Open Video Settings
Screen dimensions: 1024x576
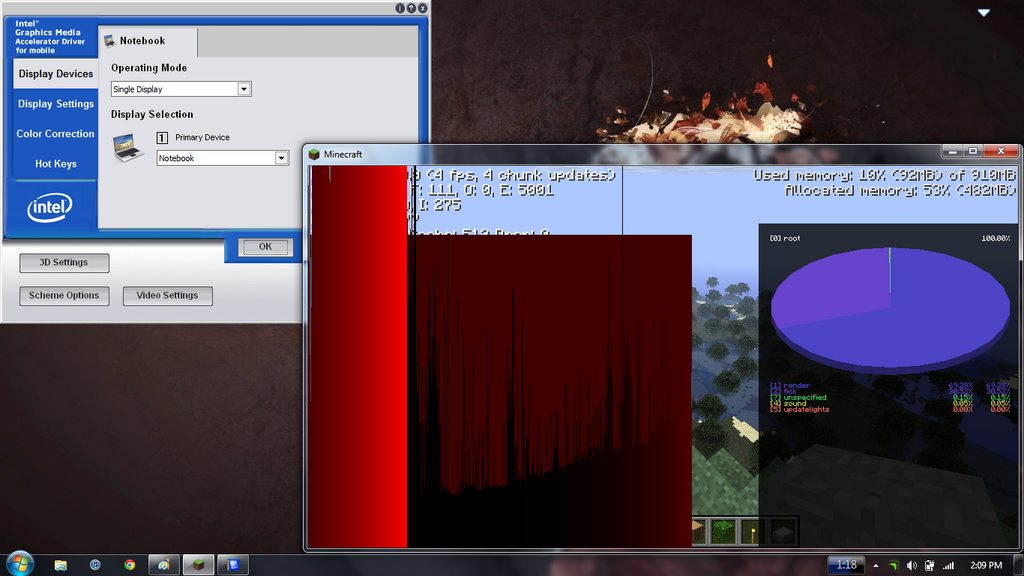point(167,296)
